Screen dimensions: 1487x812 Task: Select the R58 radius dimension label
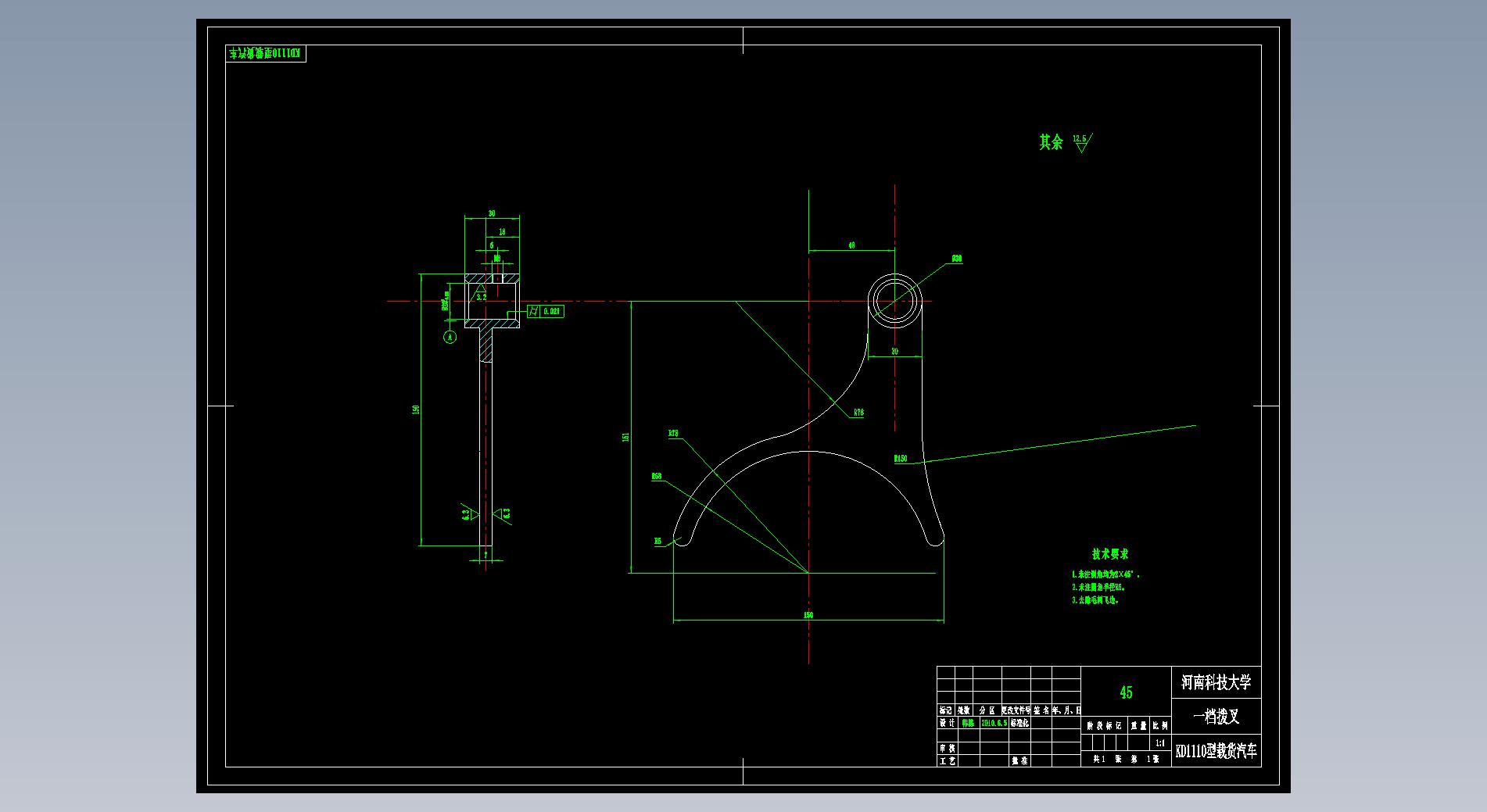point(657,476)
